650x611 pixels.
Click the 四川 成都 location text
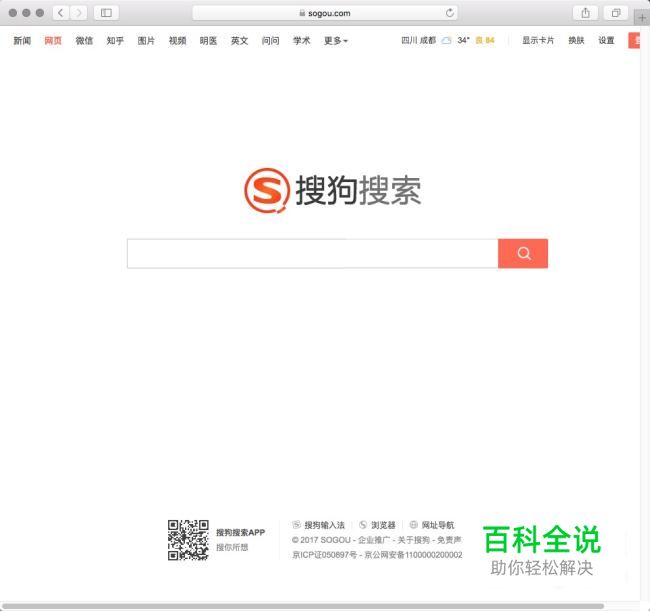(419, 40)
